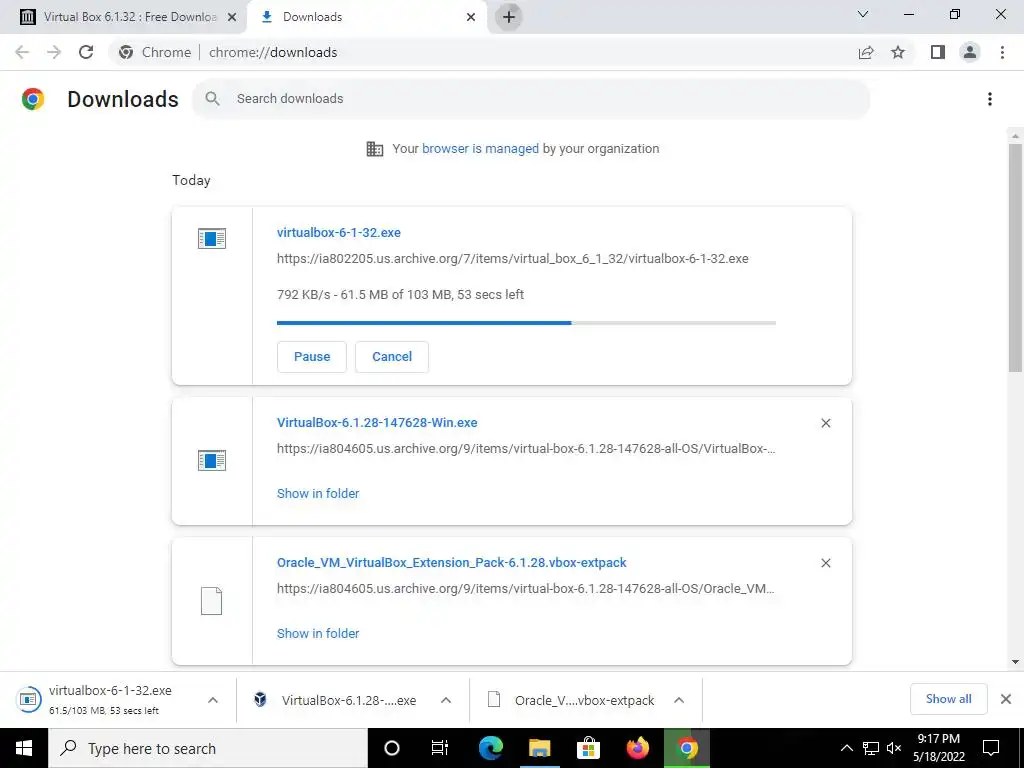
Task: Show Oracle Extension Pack in folder
Action: 318,633
